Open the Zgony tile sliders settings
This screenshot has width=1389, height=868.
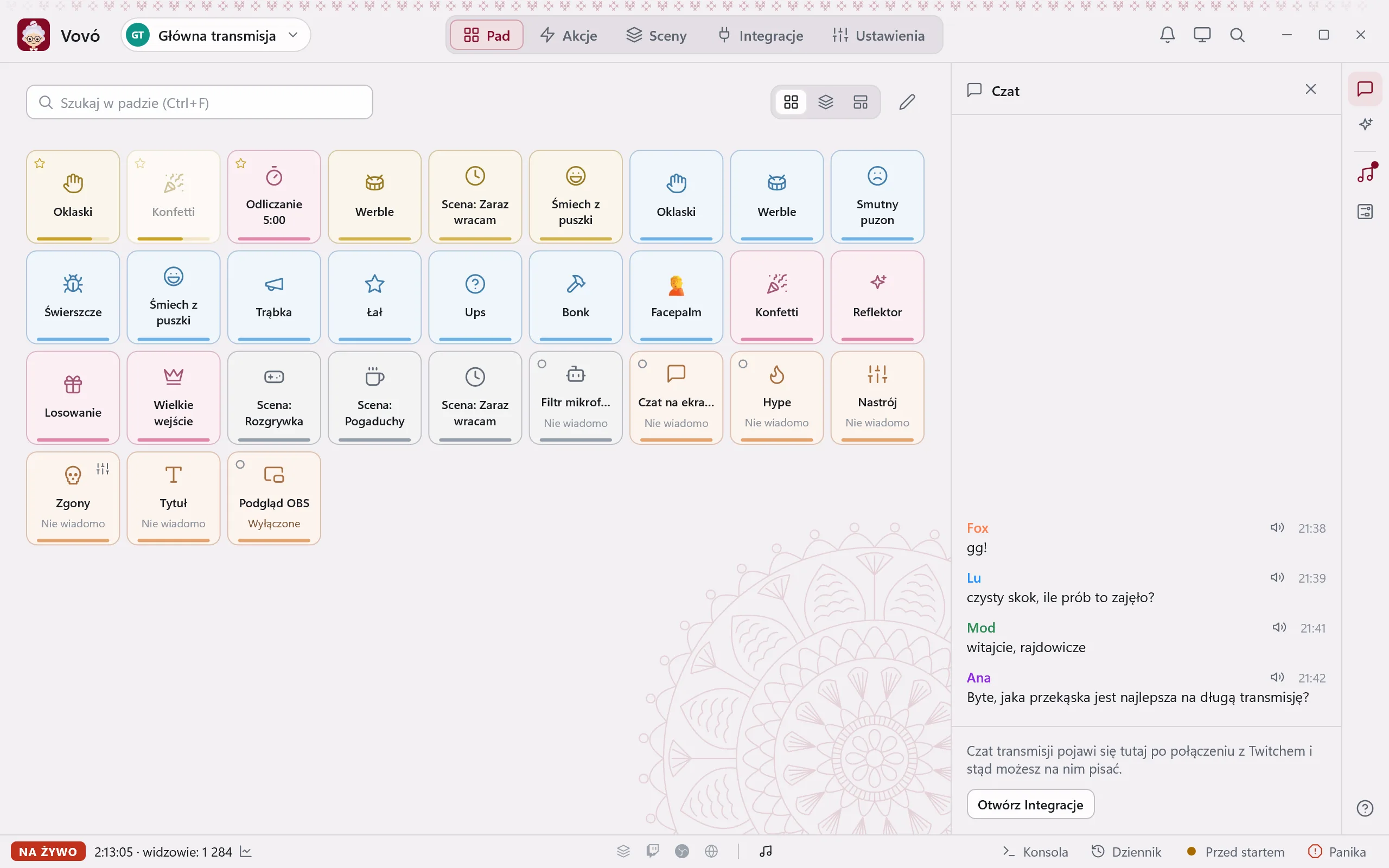coord(103,469)
